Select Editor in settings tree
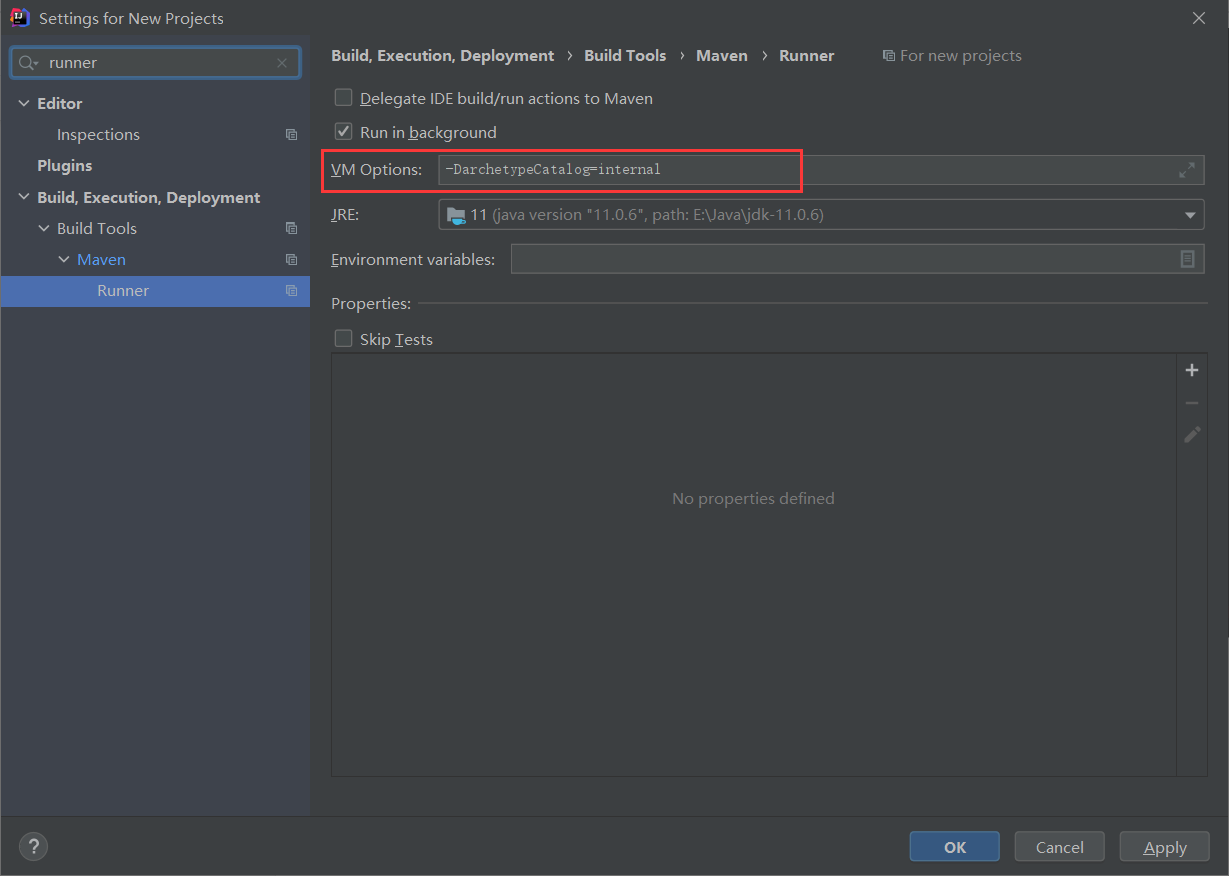Image resolution: width=1229 pixels, height=876 pixels. (x=60, y=104)
